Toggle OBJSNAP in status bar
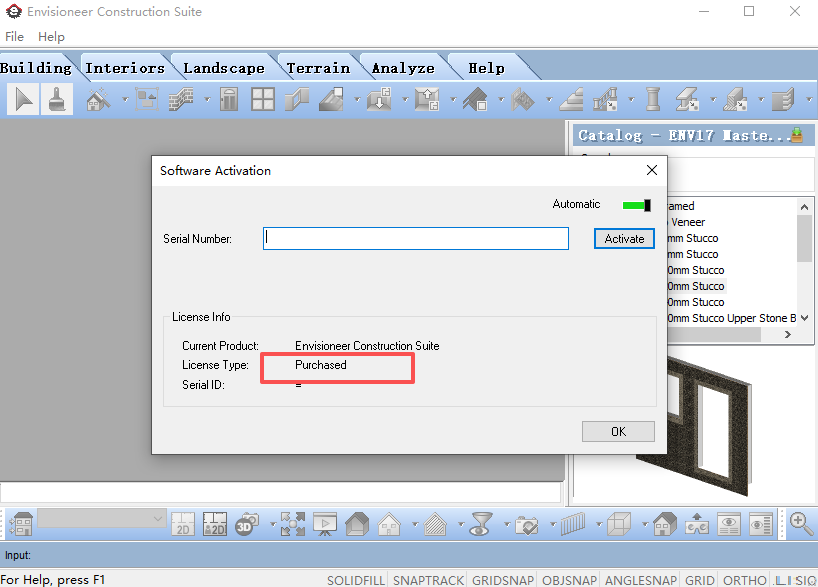The height and width of the screenshot is (587, 818). [x=569, y=580]
